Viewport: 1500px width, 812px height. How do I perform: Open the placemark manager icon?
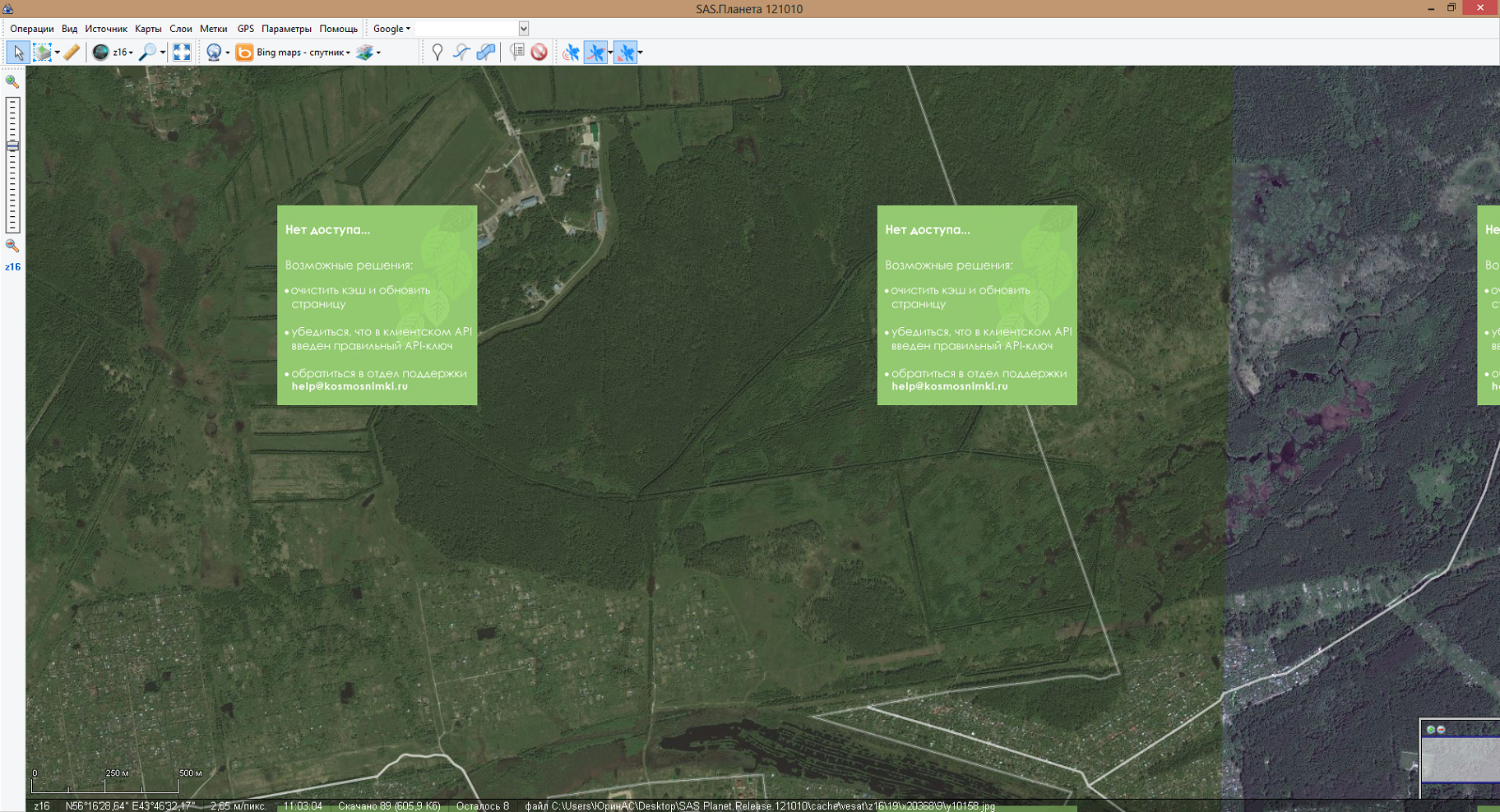click(516, 53)
